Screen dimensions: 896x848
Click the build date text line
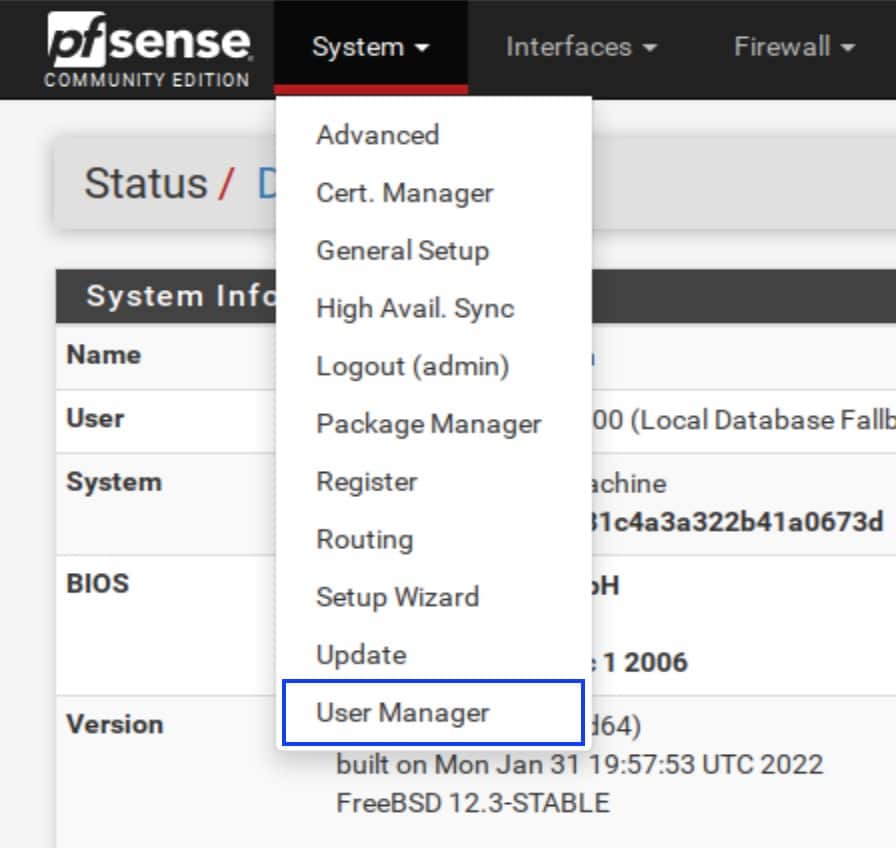[579, 765]
